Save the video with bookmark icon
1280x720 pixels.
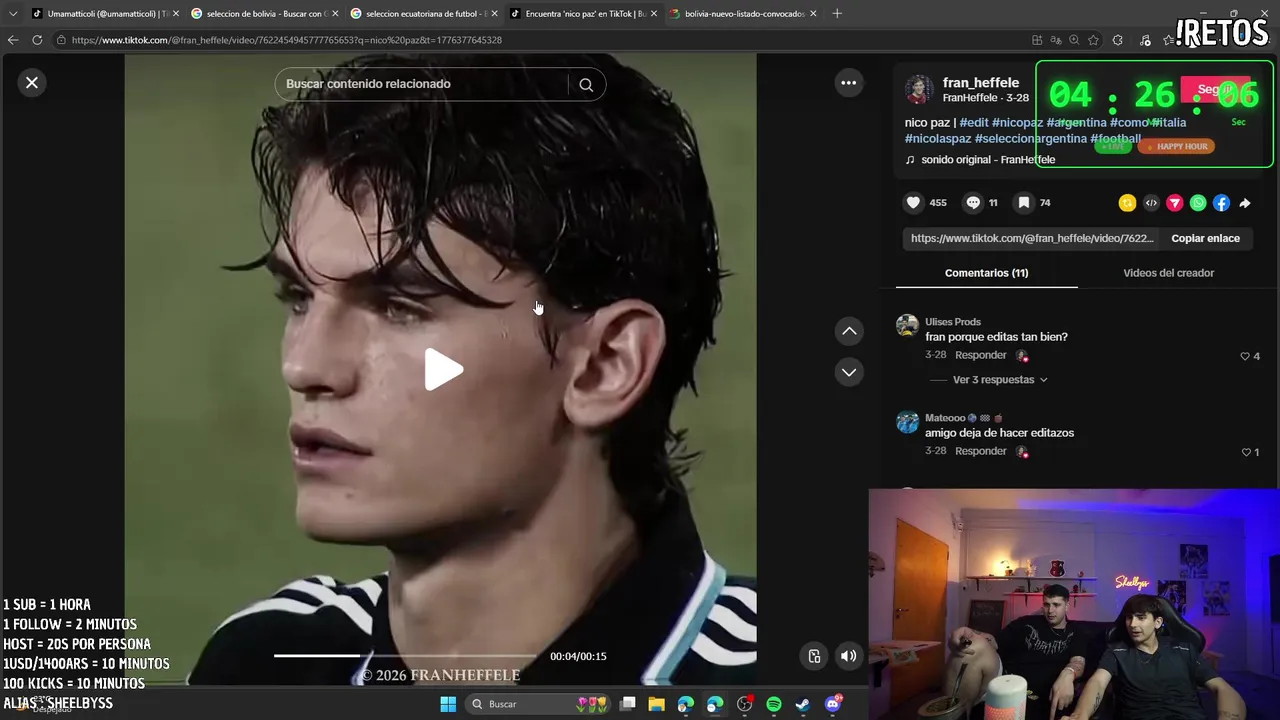tap(1024, 202)
